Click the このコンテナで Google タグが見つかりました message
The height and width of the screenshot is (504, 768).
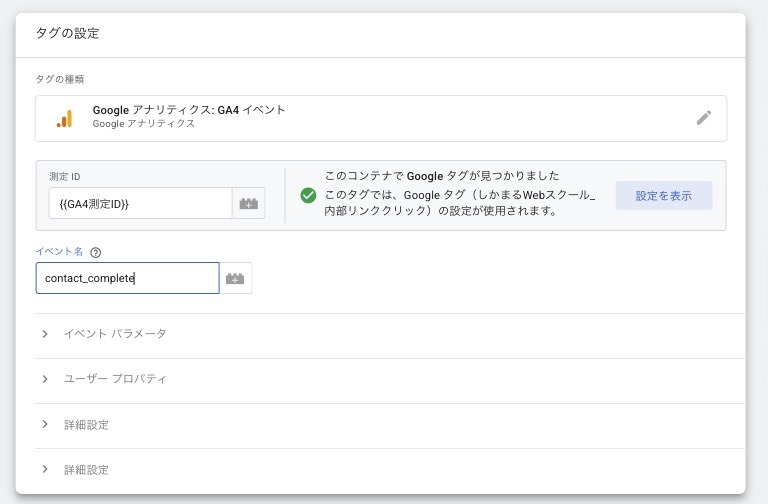[x=442, y=176]
